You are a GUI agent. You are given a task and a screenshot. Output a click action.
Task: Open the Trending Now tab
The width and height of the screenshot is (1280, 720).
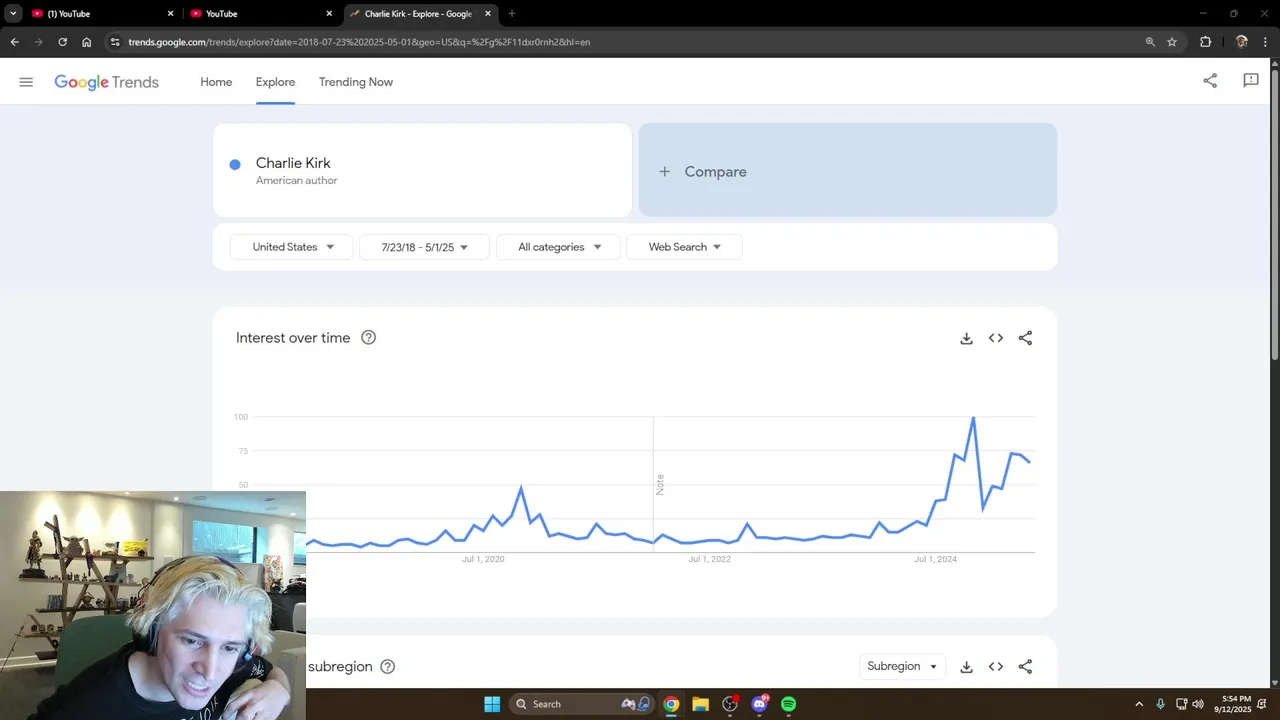(x=356, y=82)
